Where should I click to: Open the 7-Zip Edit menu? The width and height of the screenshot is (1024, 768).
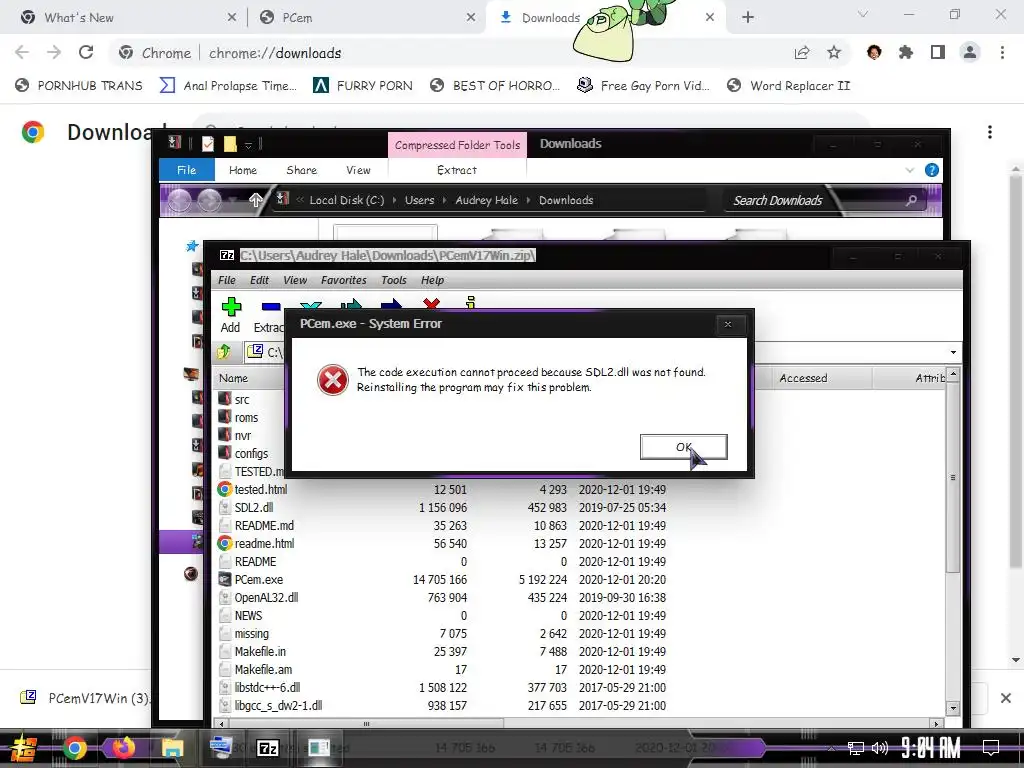click(259, 280)
